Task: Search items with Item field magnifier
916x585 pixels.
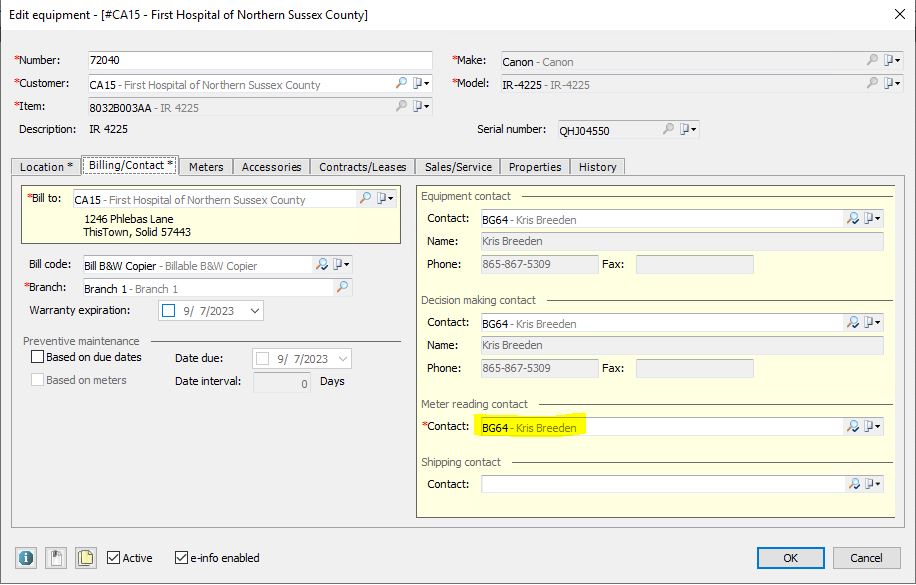Action: tap(401, 106)
